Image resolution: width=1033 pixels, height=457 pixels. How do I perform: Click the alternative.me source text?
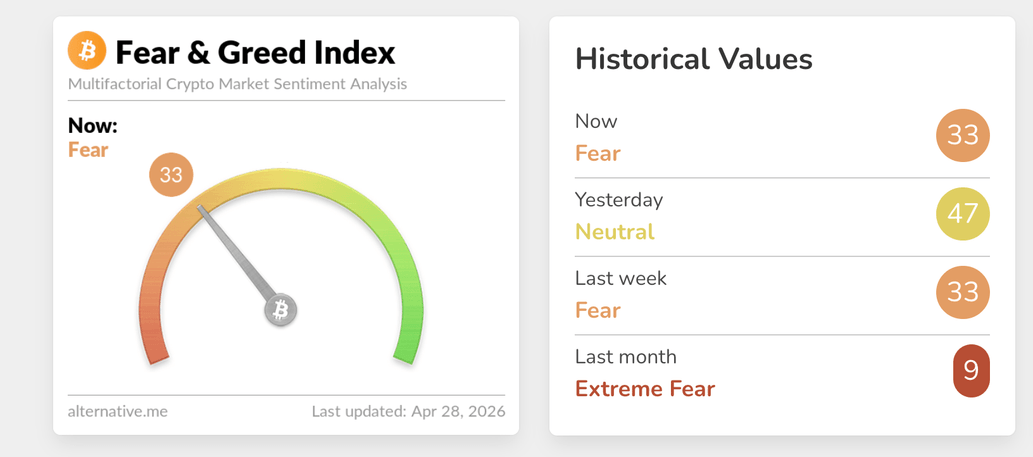[118, 411]
